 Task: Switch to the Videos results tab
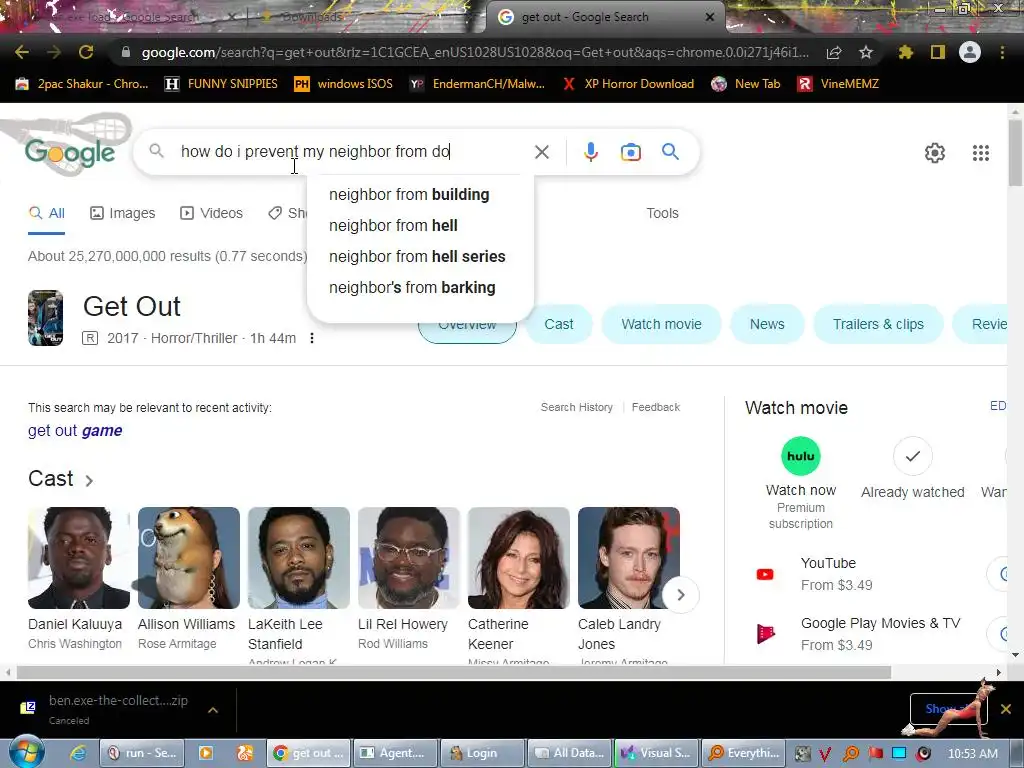(212, 213)
